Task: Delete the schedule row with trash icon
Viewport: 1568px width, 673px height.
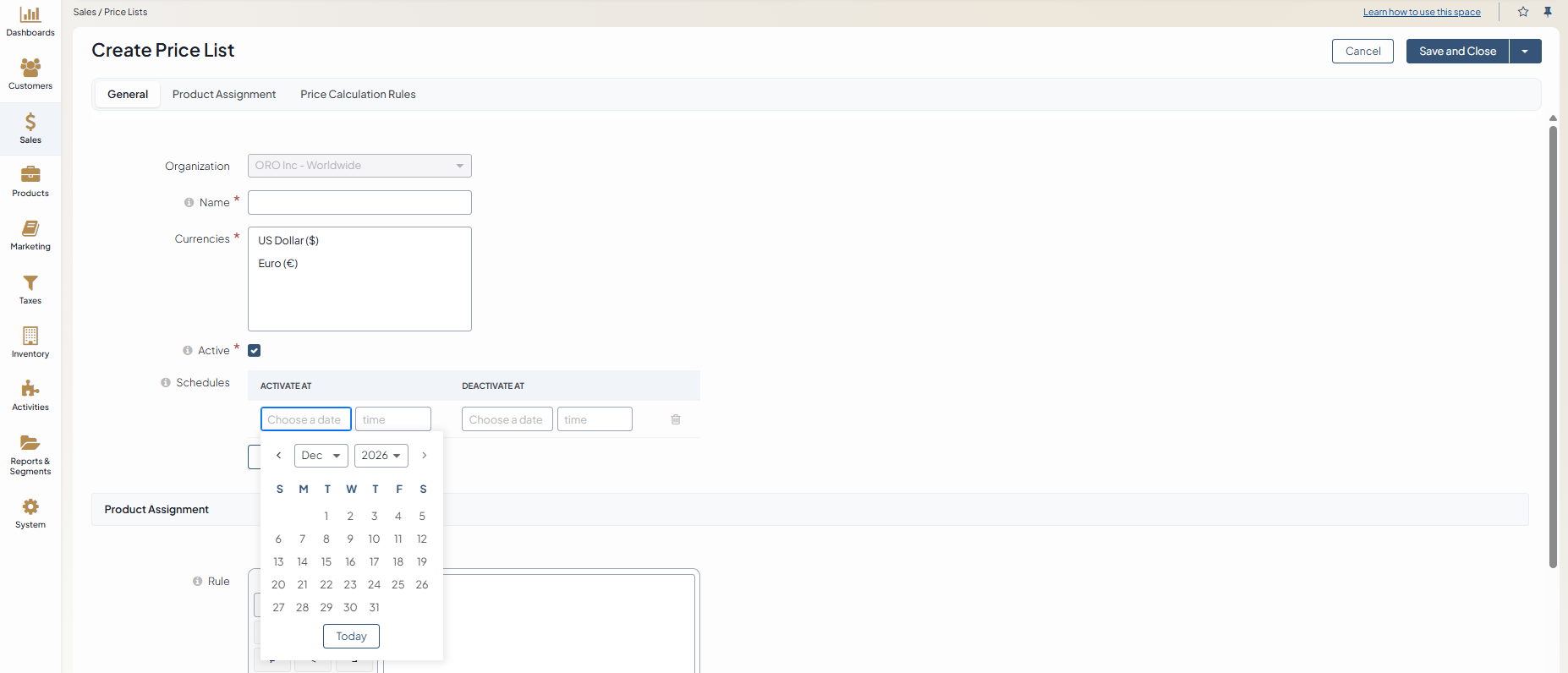Action: [676, 419]
